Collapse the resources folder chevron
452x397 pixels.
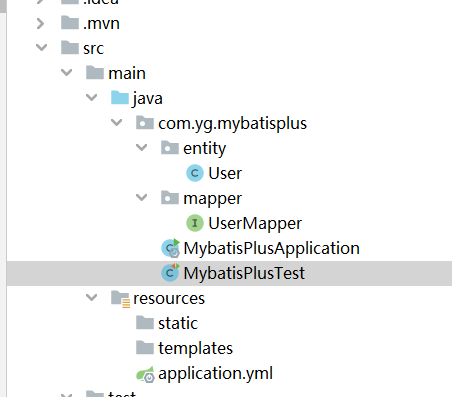coord(91,297)
